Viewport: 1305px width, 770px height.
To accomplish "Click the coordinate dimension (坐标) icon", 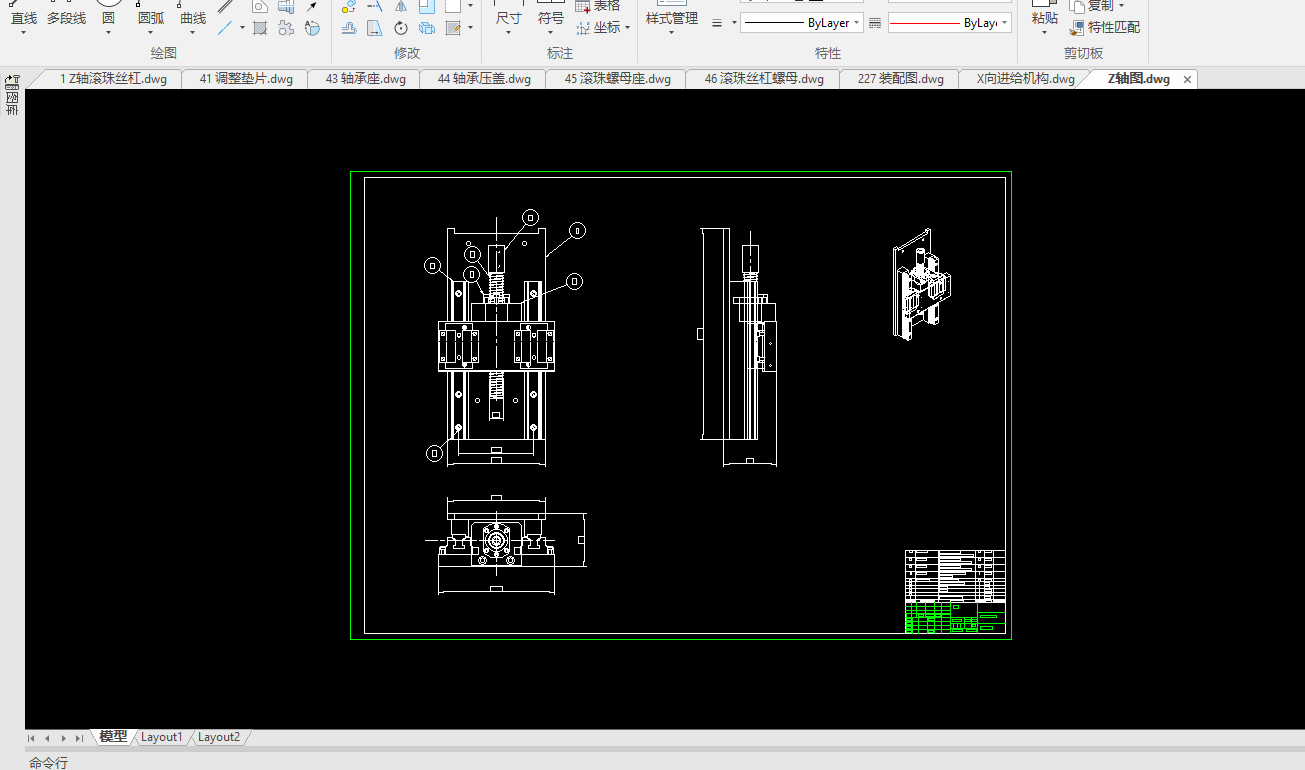I will pos(583,28).
